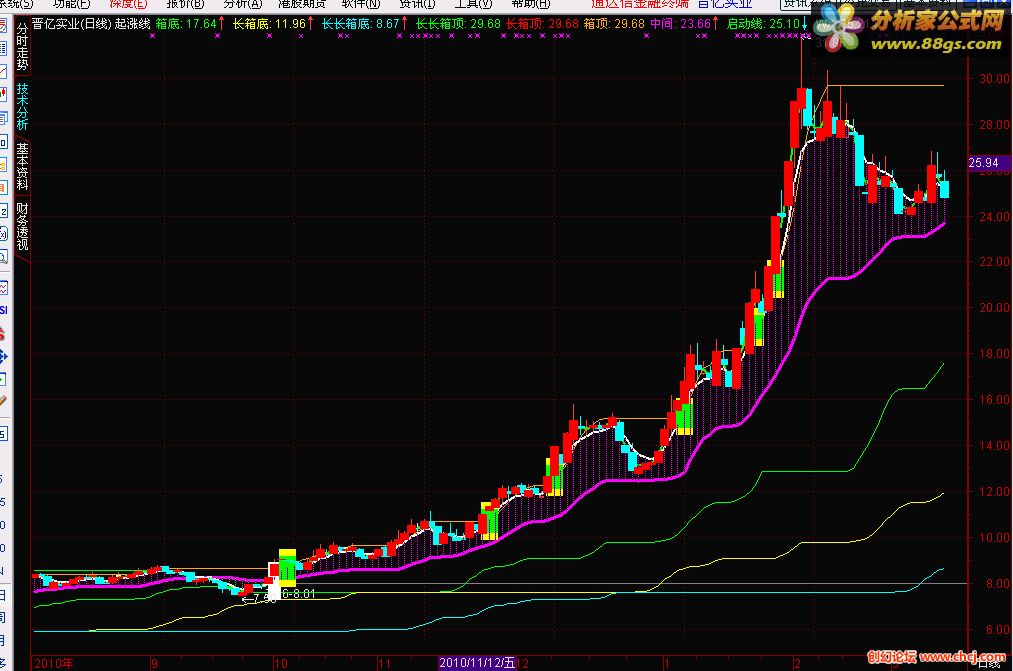This screenshot has width=1013, height=671.
Task: Click the 起涨线 indicator name
Action: pyautogui.click(x=132, y=24)
